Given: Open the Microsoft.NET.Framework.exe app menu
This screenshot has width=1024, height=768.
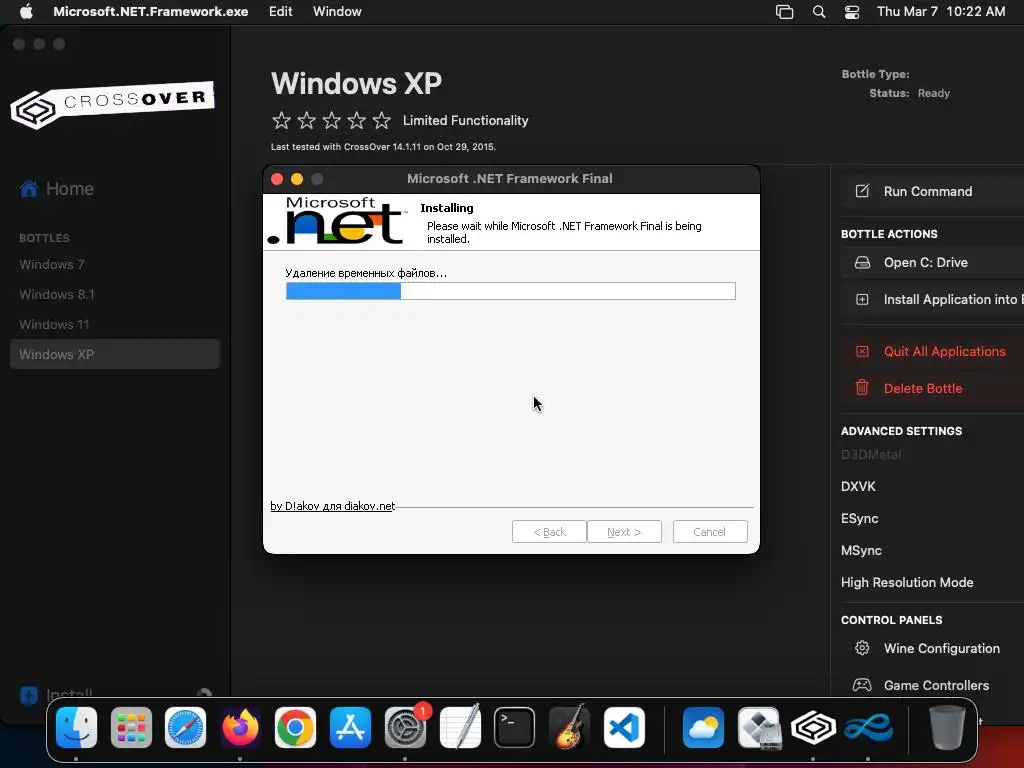Looking at the screenshot, I should point(150,12).
